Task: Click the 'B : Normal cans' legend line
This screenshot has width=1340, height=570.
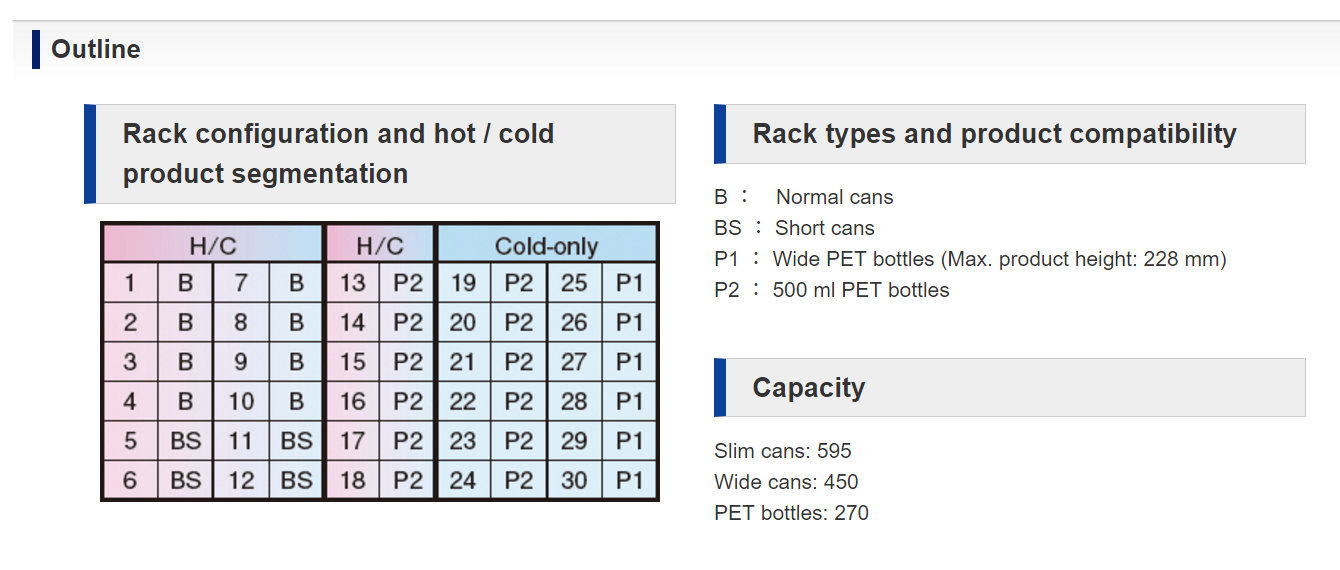Action: 804,197
